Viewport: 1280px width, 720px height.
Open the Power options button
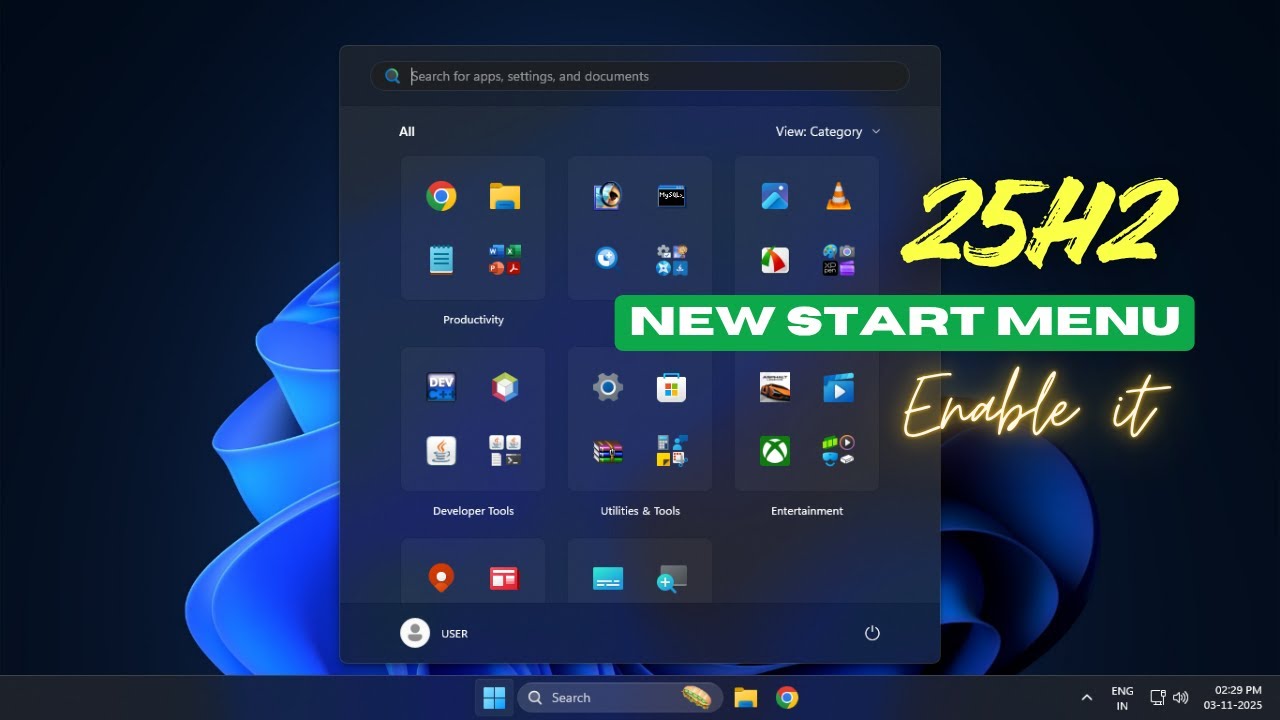872,633
